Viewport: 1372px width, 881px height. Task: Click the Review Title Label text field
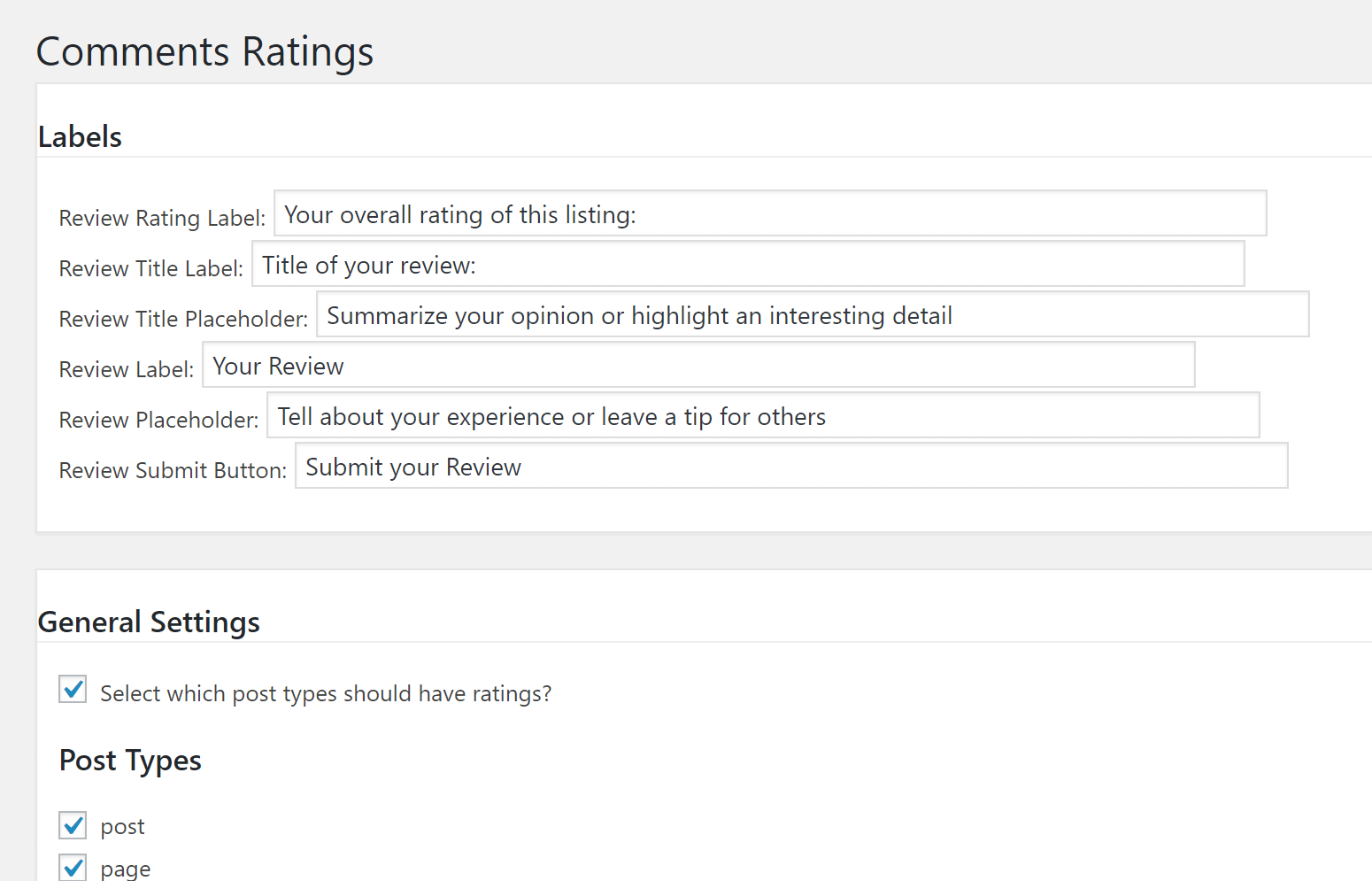[748, 264]
